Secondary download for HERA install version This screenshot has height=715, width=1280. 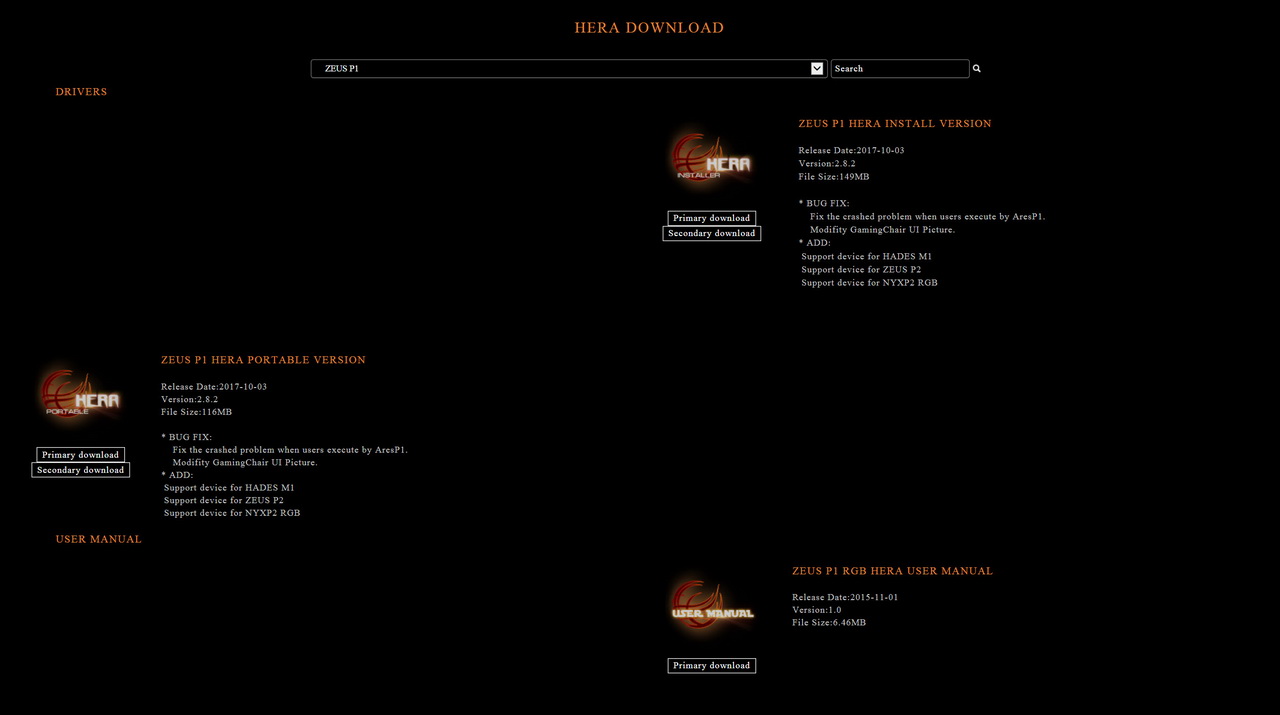(711, 233)
